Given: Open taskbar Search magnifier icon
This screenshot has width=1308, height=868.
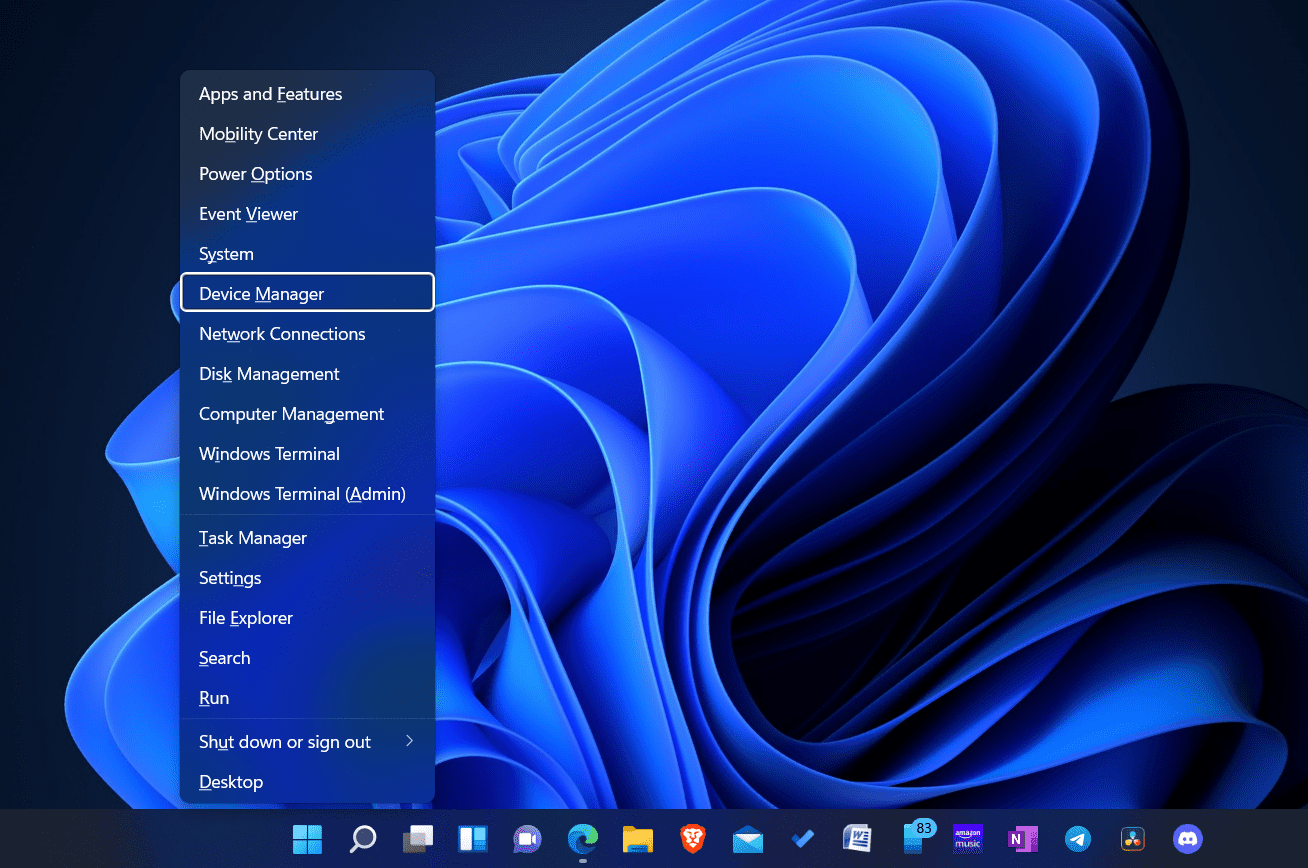Looking at the screenshot, I should coord(362,838).
